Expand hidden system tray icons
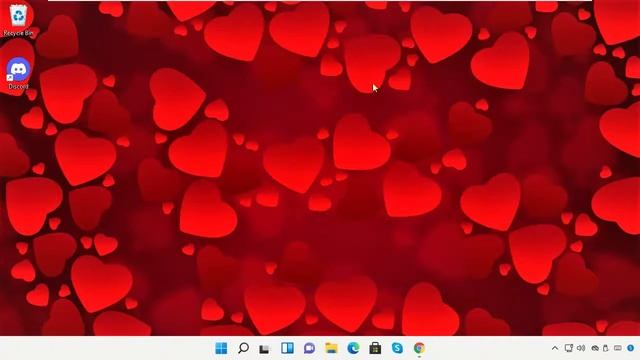The image size is (640, 360). (555, 348)
